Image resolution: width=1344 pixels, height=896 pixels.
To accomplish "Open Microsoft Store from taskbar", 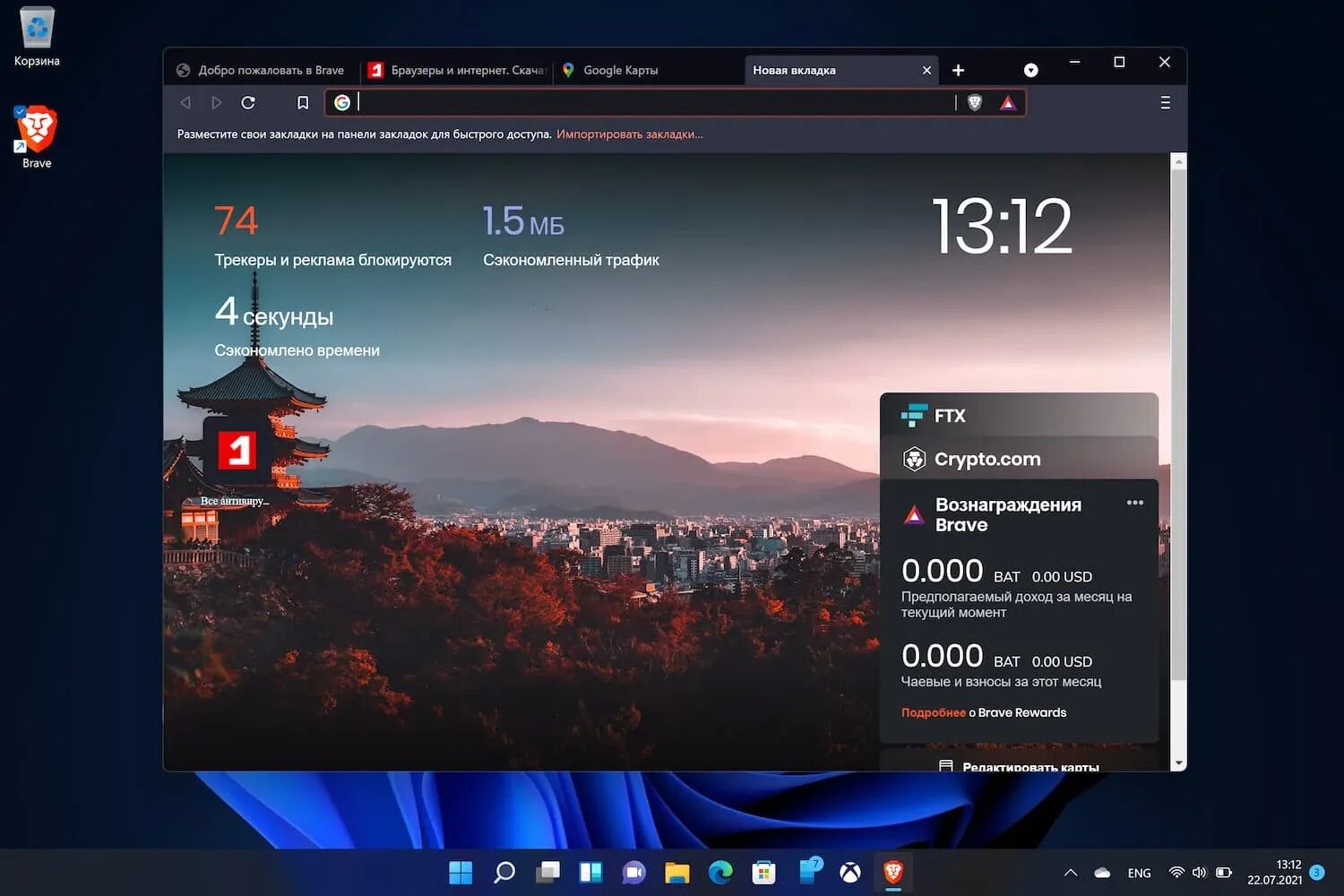I will [763, 873].
